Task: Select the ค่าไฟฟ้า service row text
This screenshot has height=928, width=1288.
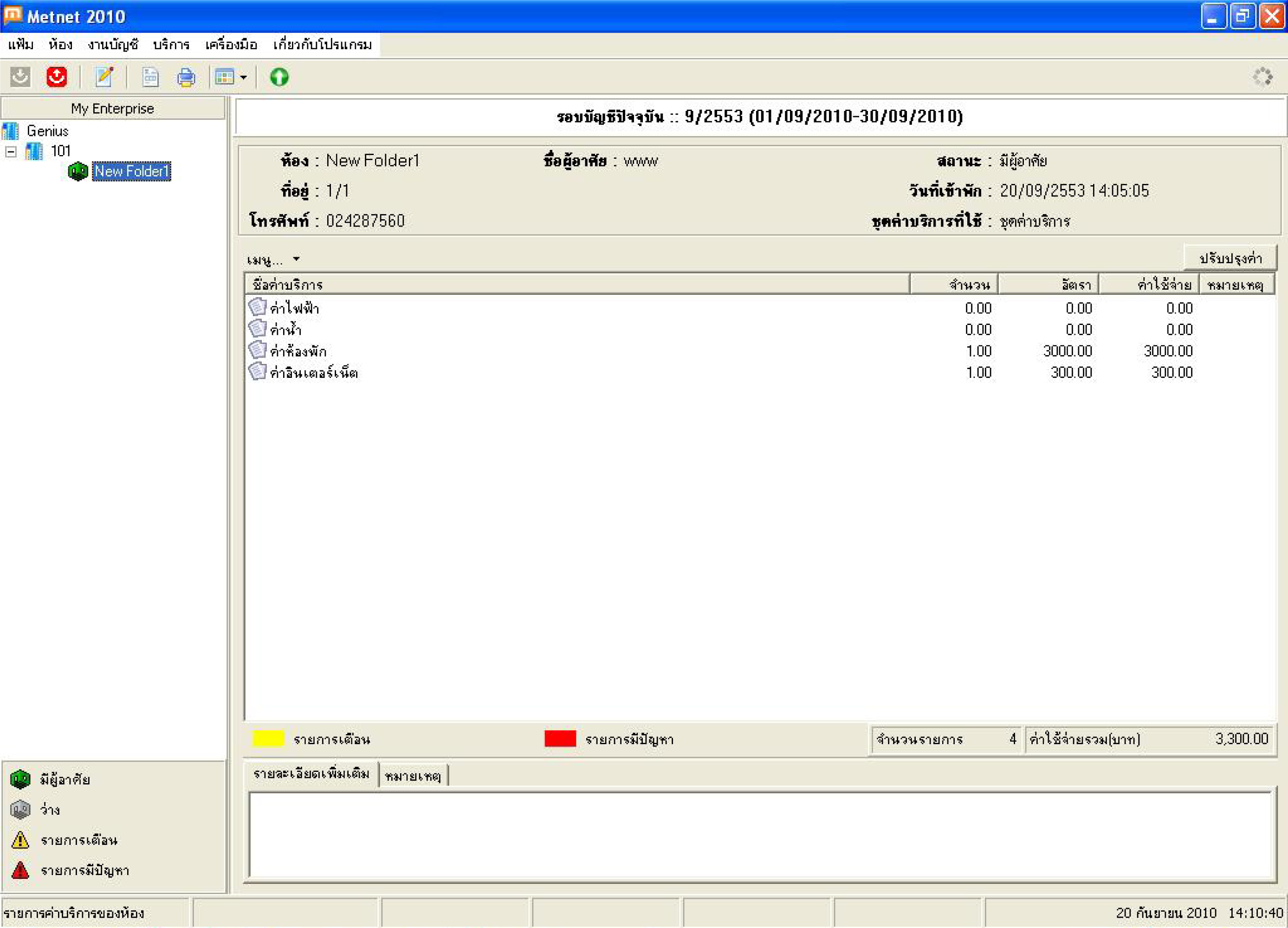Action: 295,308
